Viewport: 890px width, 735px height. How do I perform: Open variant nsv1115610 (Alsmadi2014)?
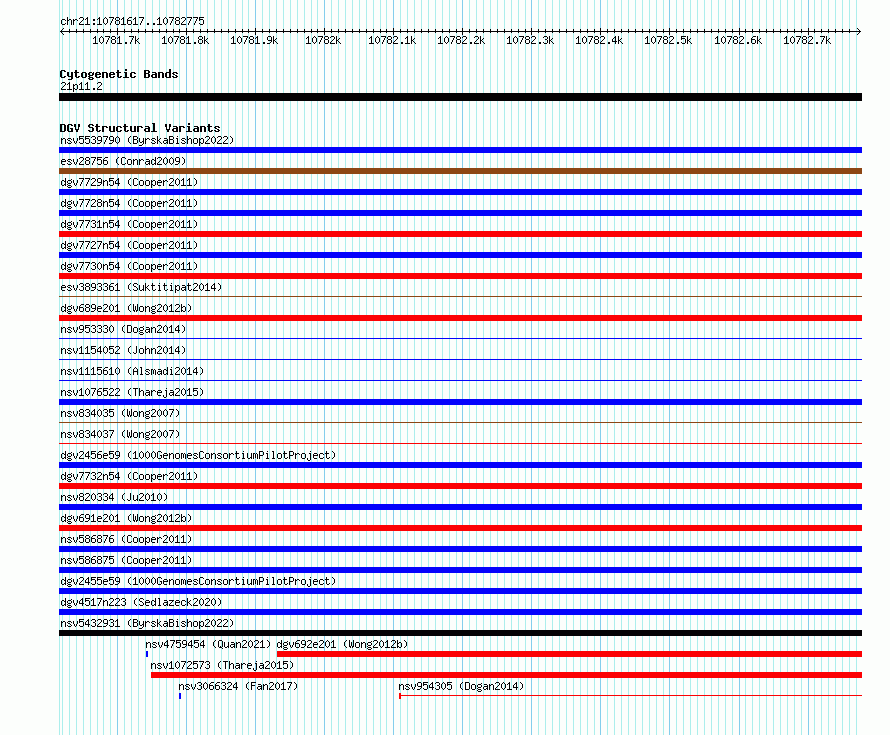coord(132,371)
